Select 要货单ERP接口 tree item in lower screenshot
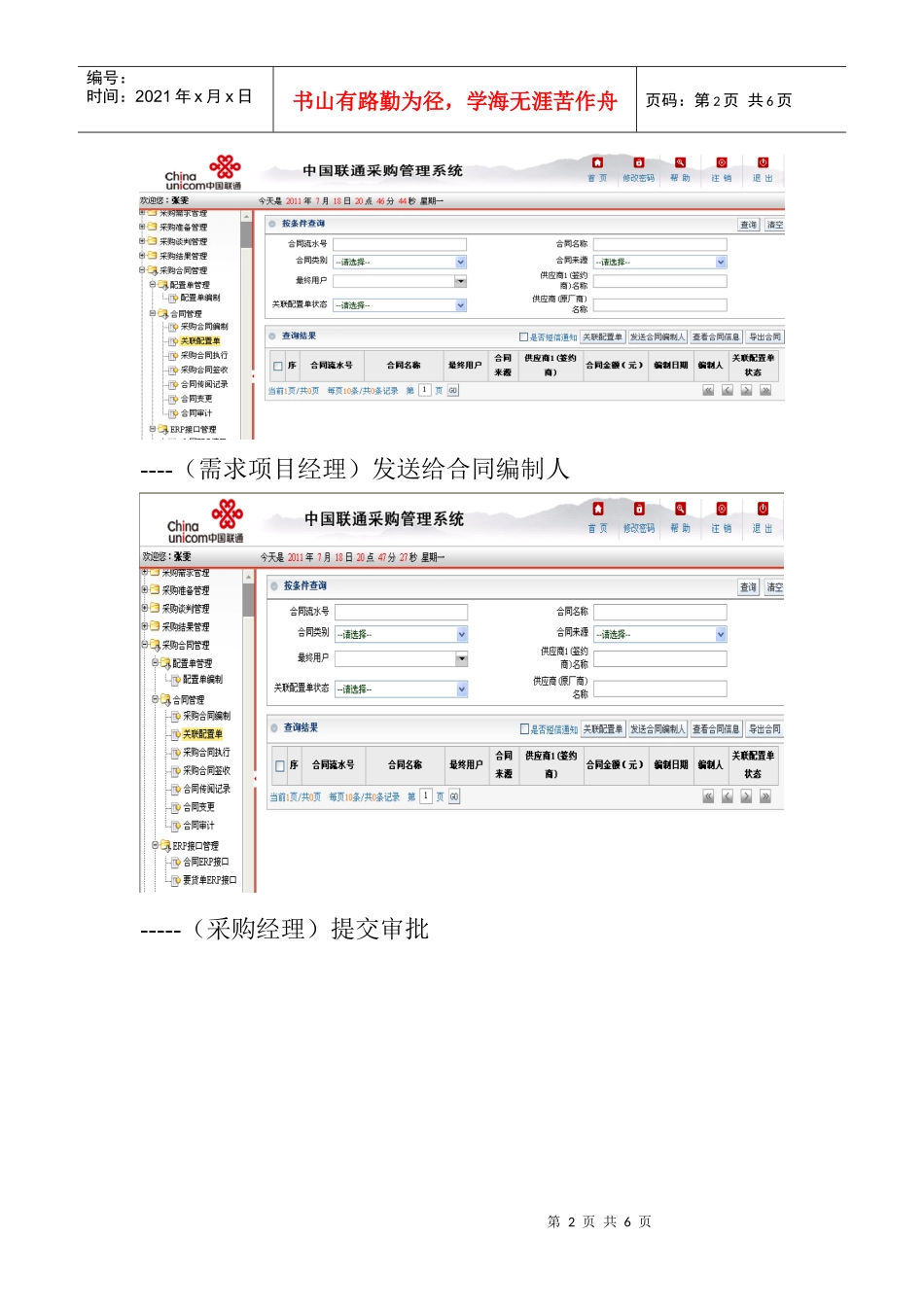 pyautogui.click(x=209, y=880)
